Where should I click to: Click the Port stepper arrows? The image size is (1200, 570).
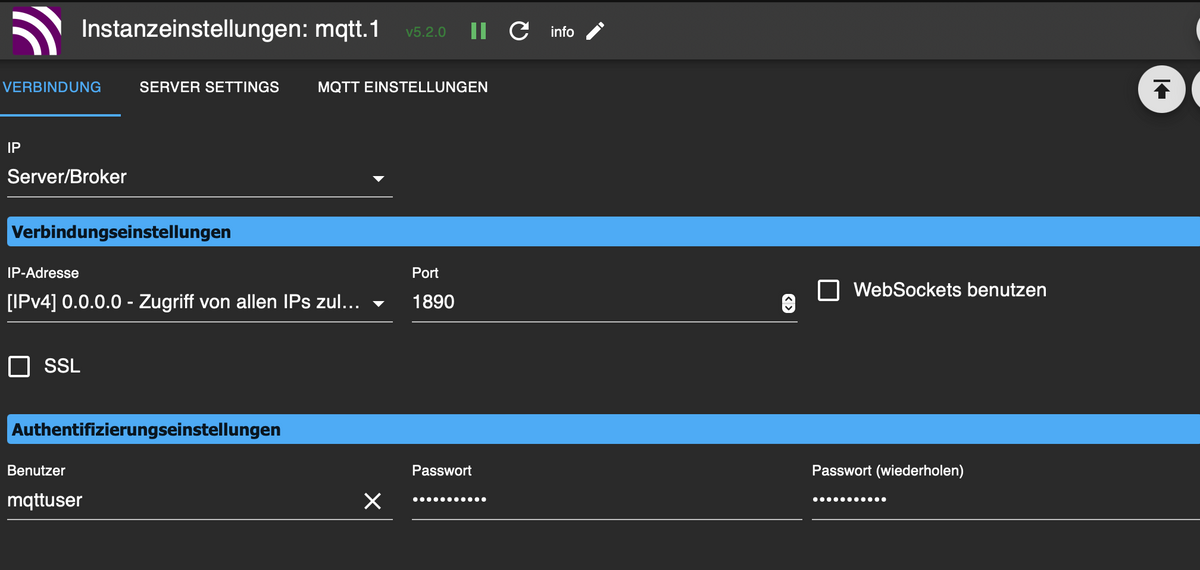coord(788,303)
